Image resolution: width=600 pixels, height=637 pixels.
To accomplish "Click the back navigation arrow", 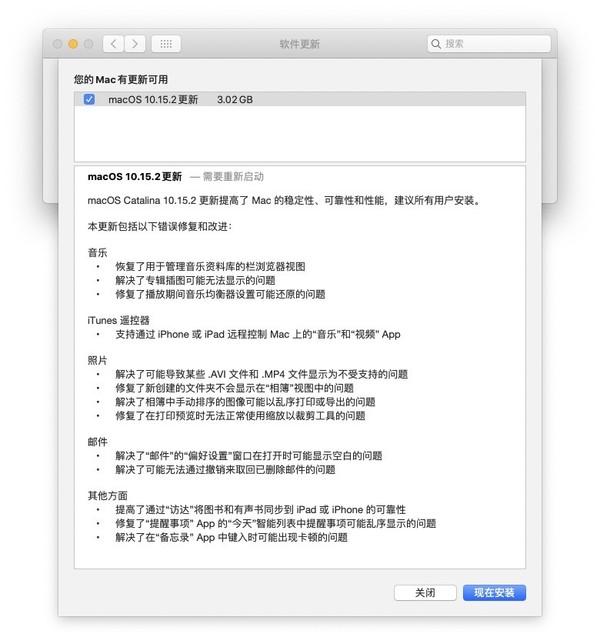I will (x=114, y=44).
